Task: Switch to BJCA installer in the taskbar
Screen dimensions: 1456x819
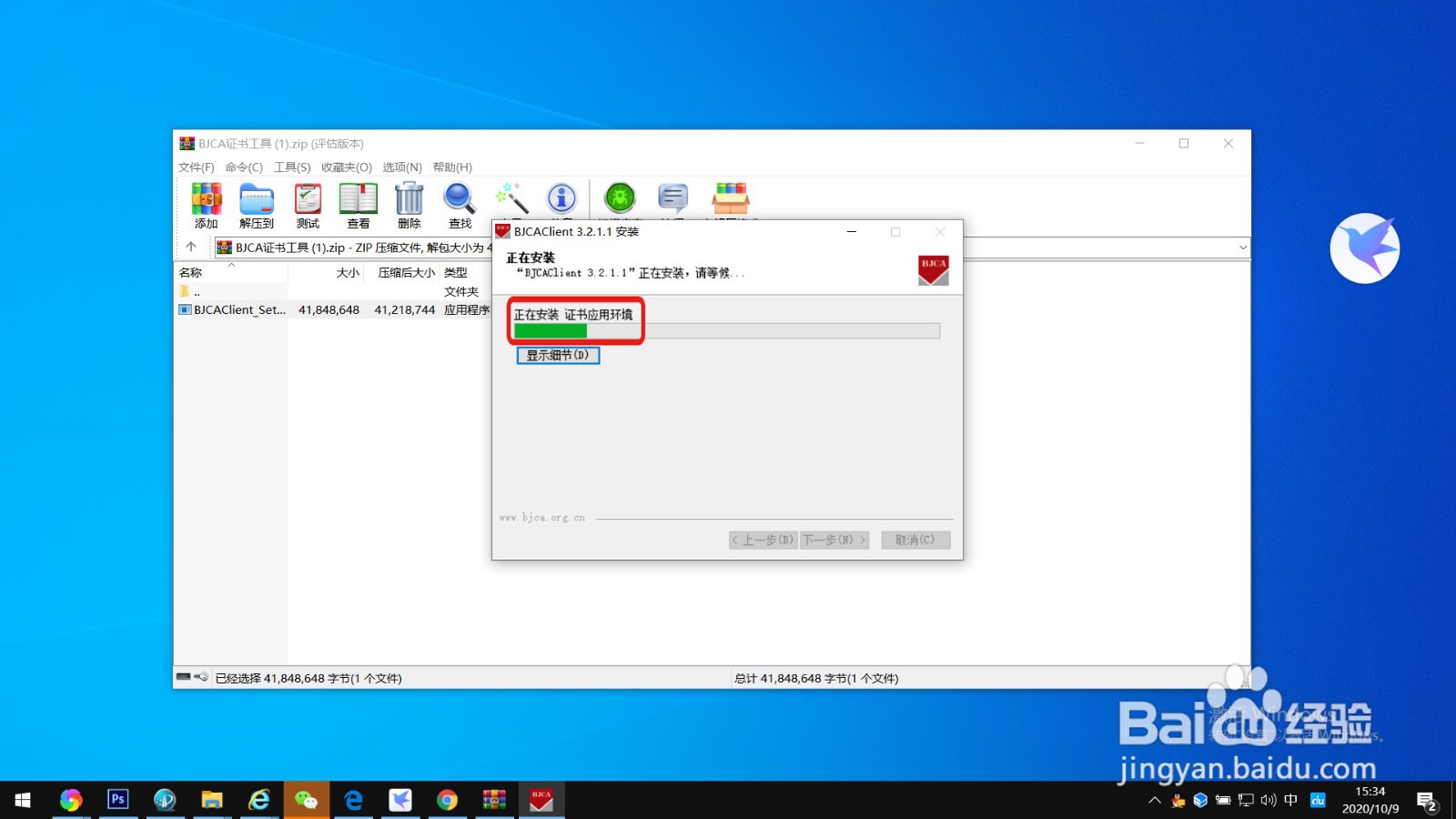Action: [x=541, y=800]
